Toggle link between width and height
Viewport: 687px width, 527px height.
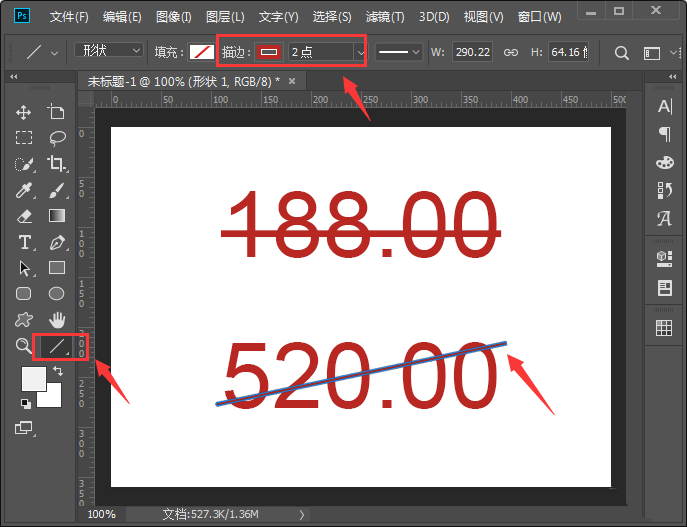point(510,53)
